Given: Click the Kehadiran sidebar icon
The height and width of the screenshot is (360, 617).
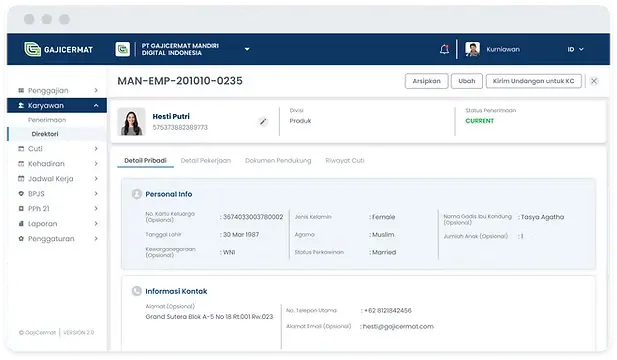Looking at the screenshot, I should (x=21, y=164).
